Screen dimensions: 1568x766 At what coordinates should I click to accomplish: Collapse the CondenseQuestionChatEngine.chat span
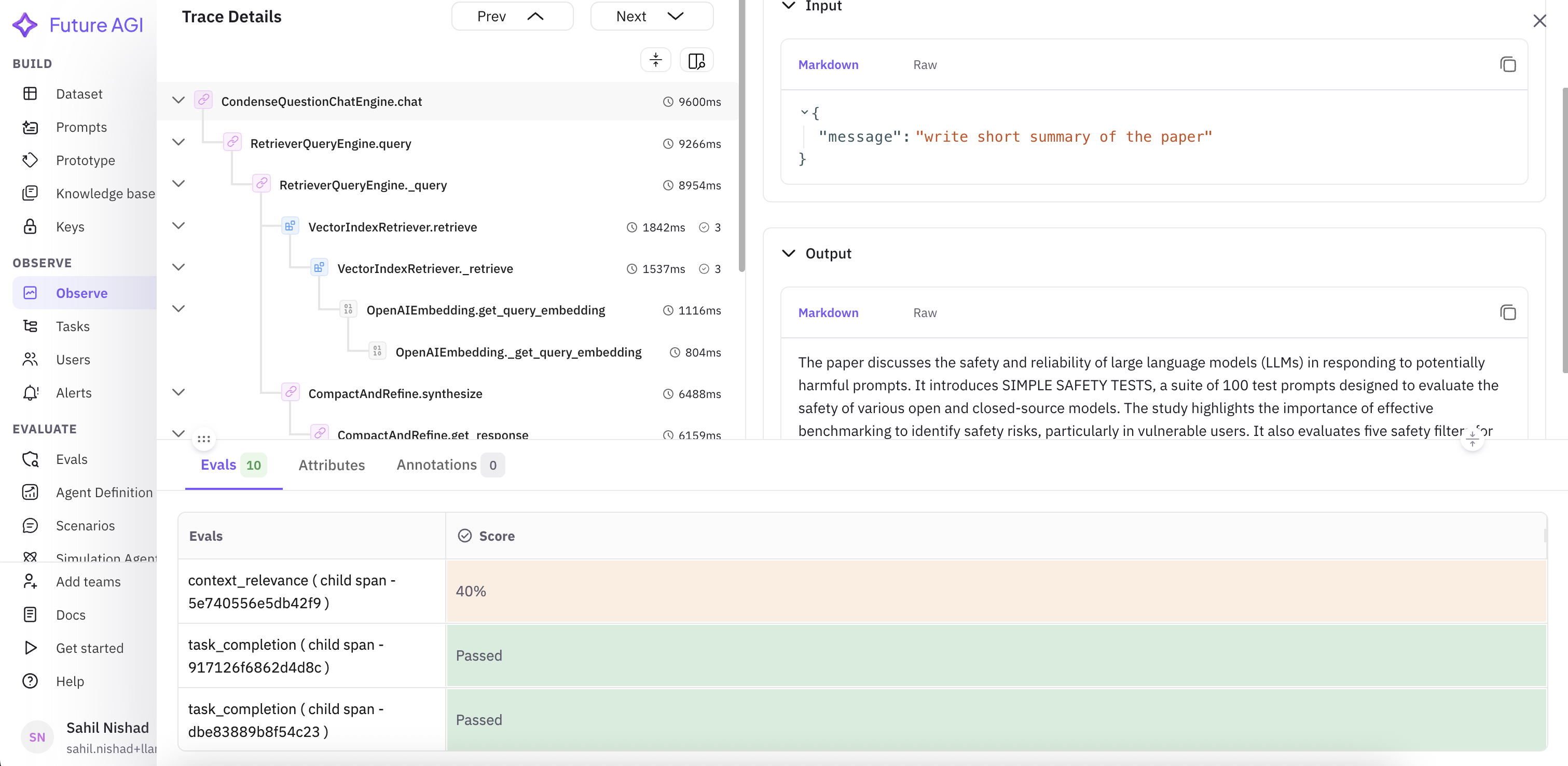tap(178, 100)
